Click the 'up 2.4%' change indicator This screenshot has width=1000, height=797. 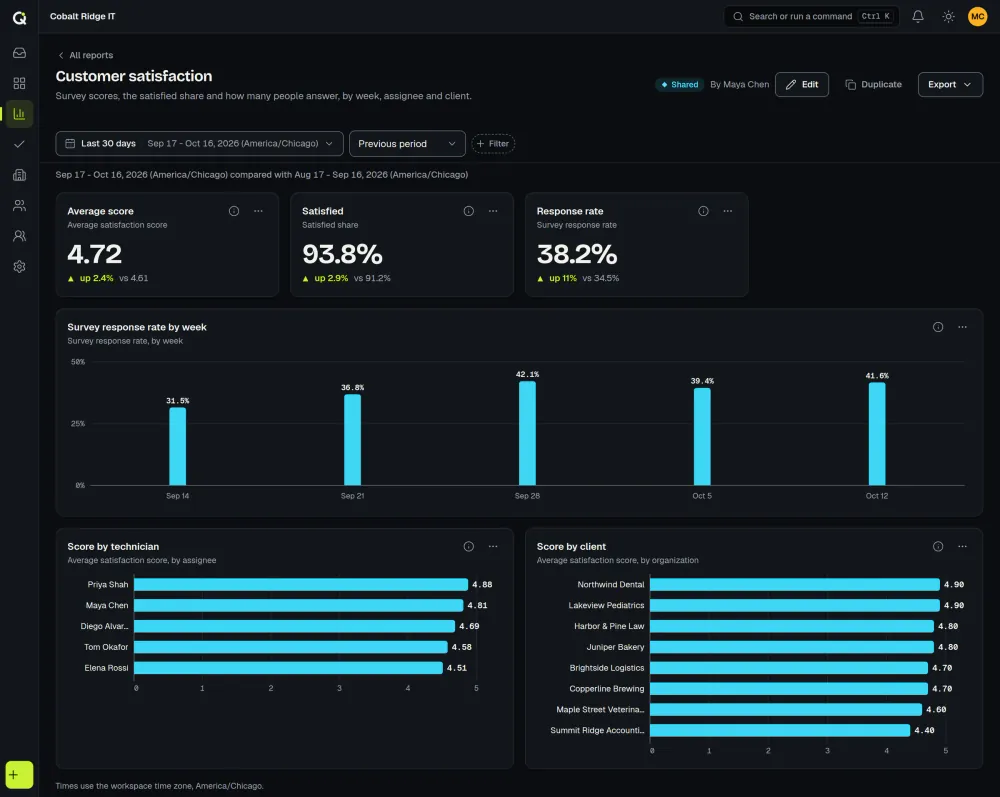[91, 279]
